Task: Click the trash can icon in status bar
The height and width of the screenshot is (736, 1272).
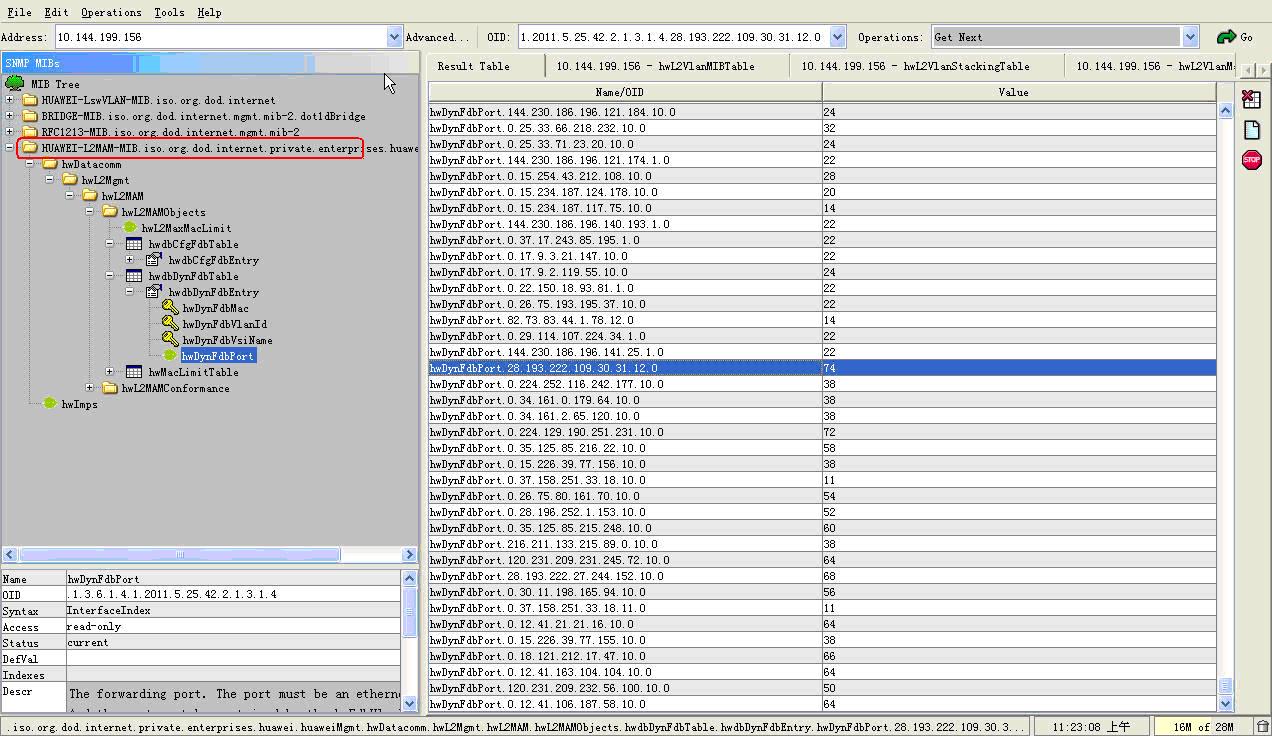Action: coord(1262,727)
